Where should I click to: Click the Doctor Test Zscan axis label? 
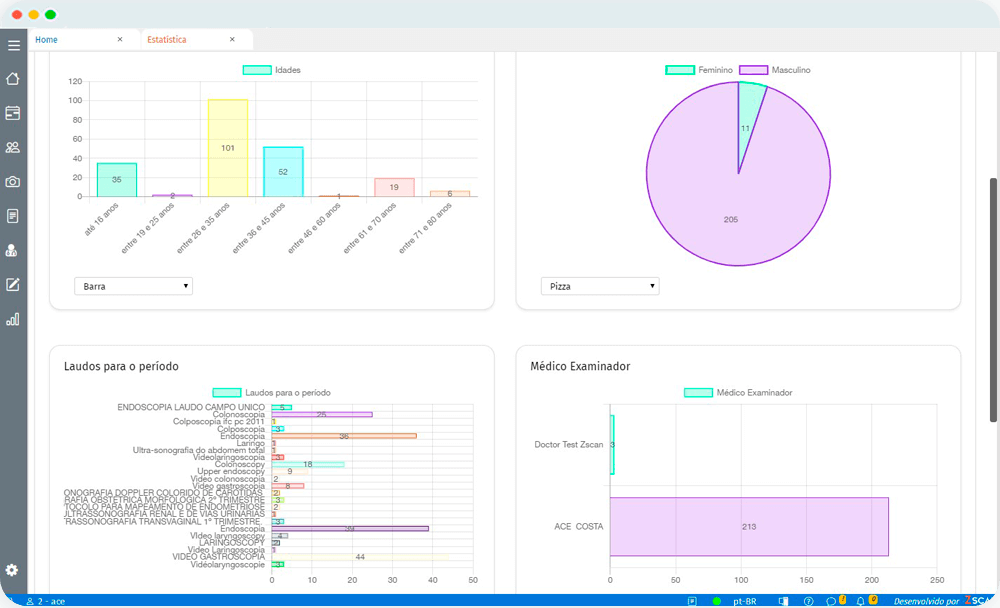coord(568,445)
